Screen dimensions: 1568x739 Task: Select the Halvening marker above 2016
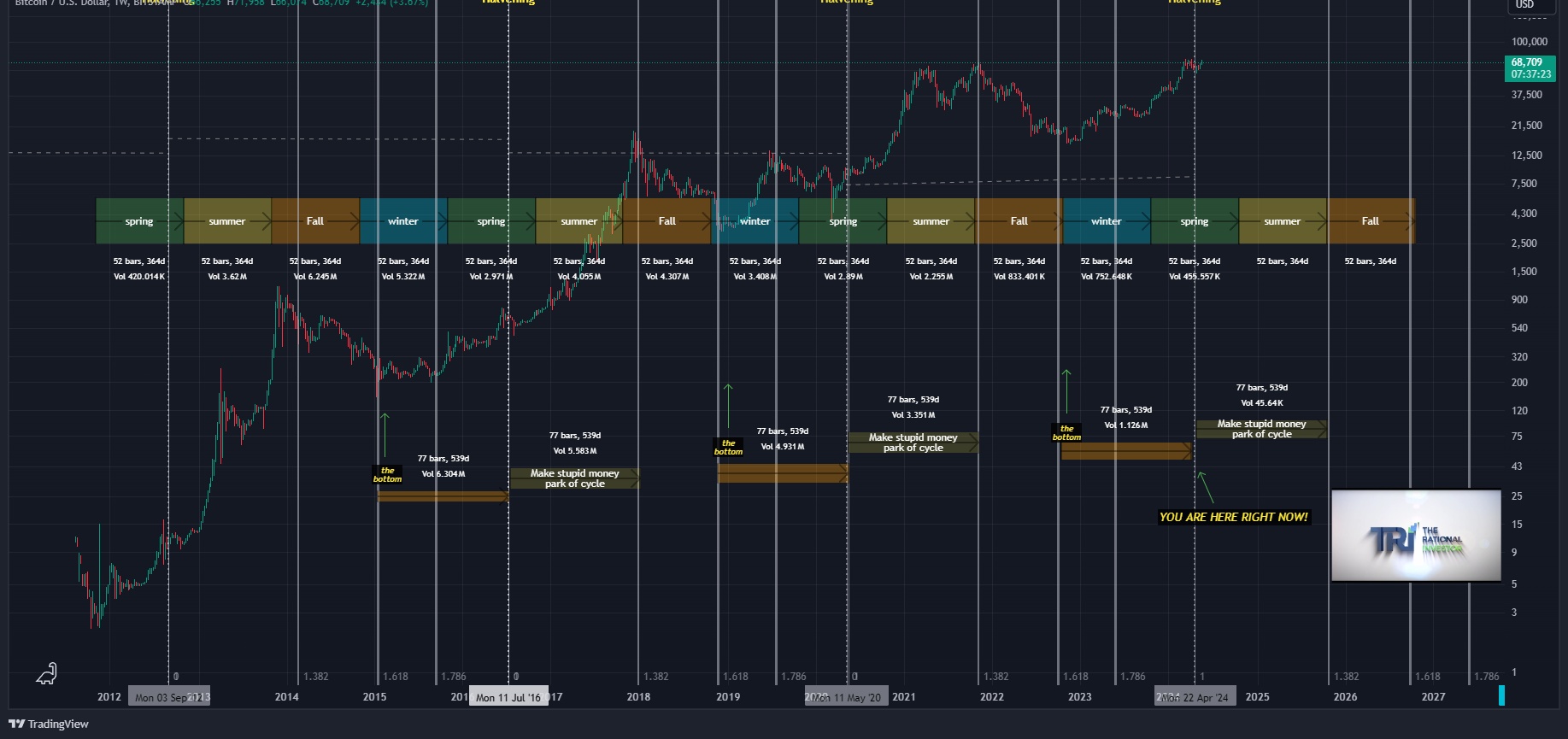pos(508,2)
